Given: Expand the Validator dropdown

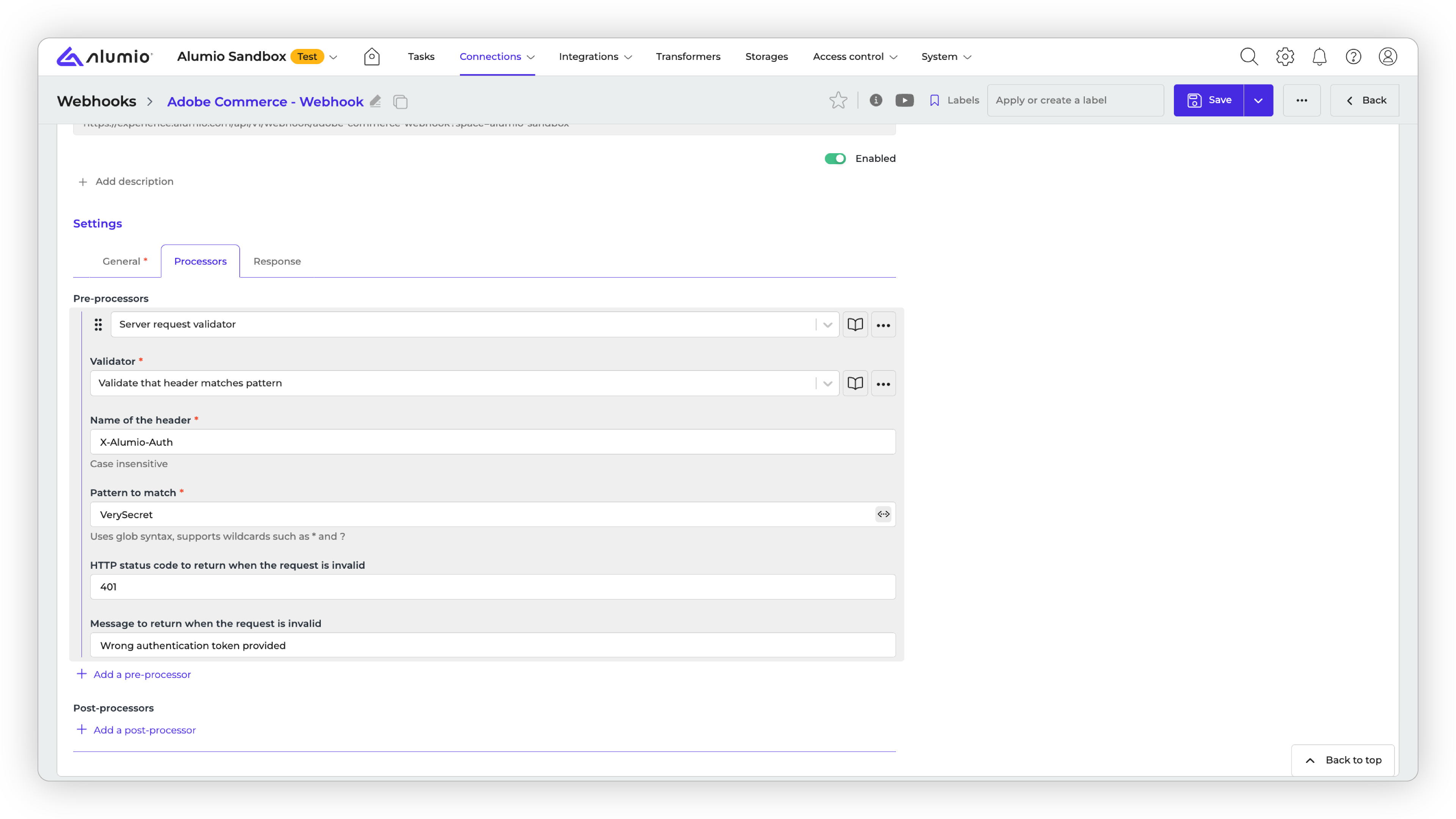Looking at the screenshot, I should (827, 383).
